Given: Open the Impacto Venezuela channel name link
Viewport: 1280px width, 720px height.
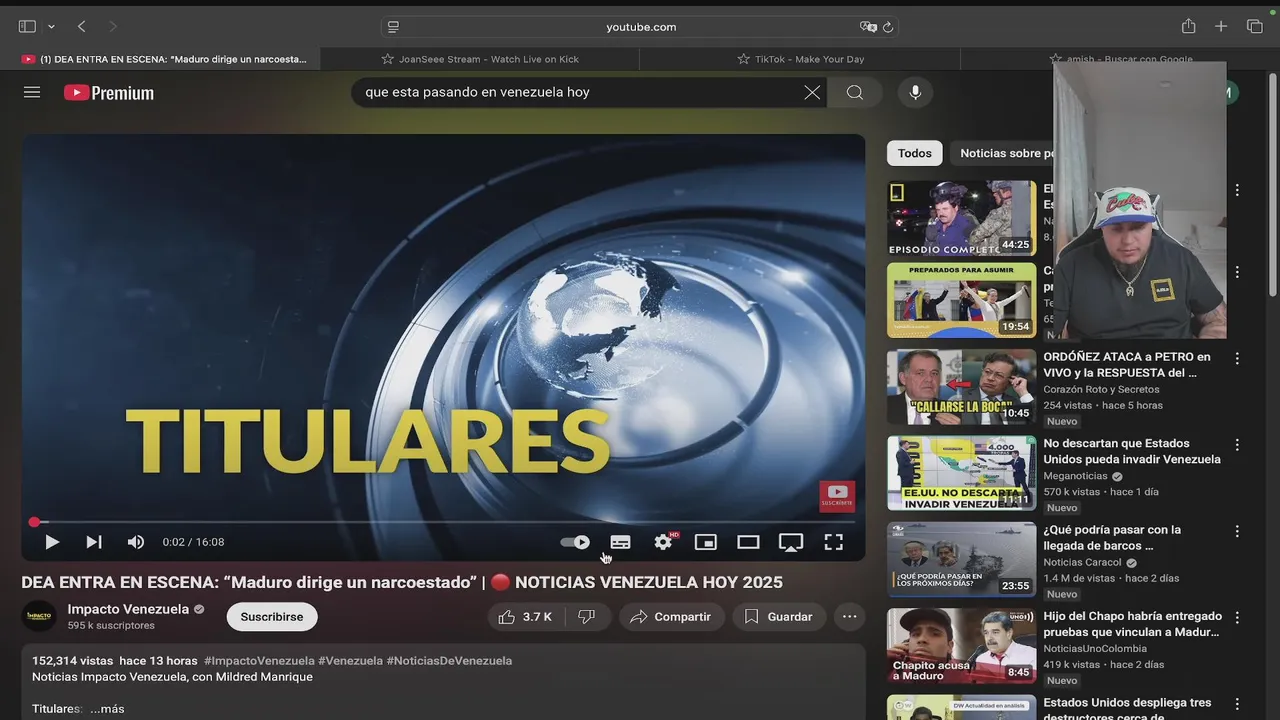Looking at the screenshot, I should point(128,609).
